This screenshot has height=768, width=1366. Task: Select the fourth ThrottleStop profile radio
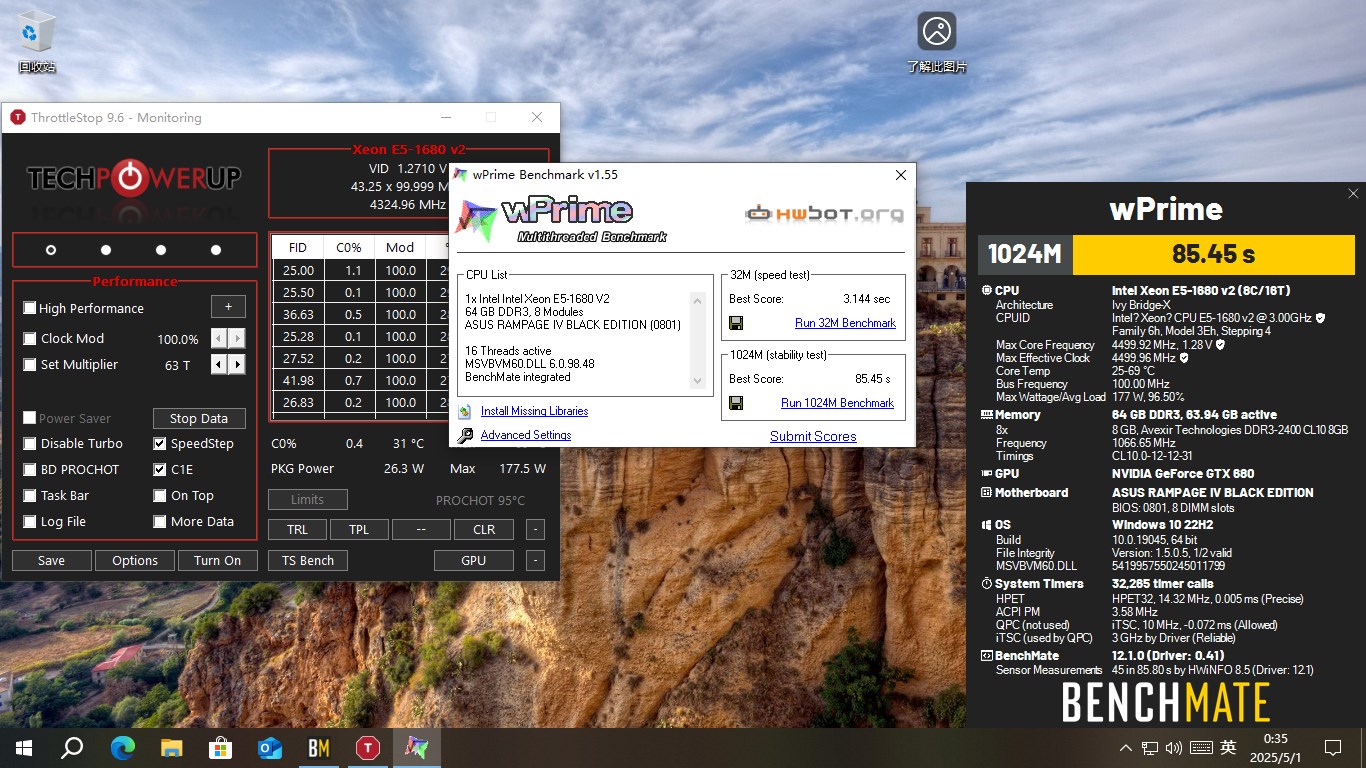(x=216, y=250)
